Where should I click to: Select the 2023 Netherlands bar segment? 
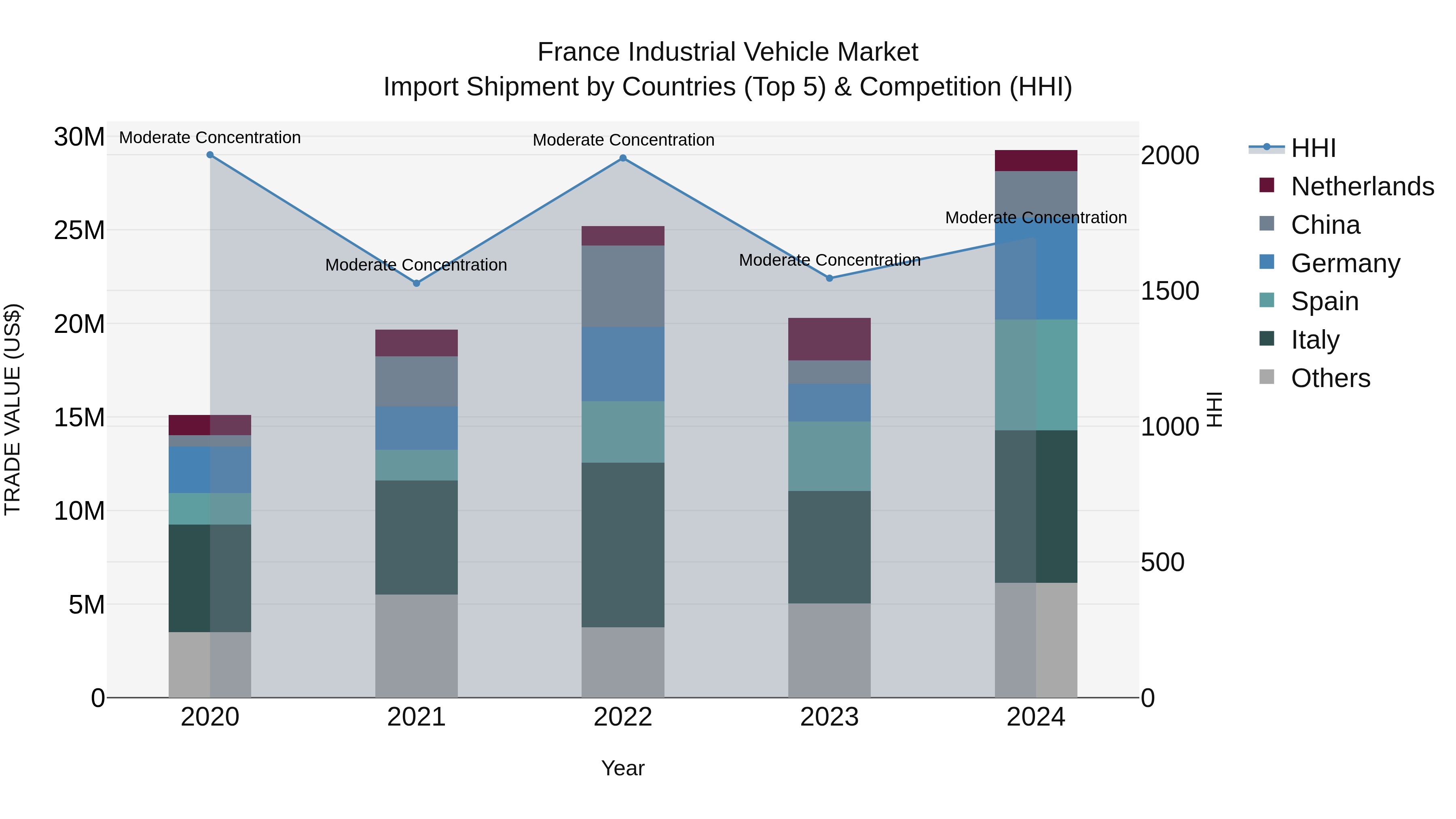point(829,339)
